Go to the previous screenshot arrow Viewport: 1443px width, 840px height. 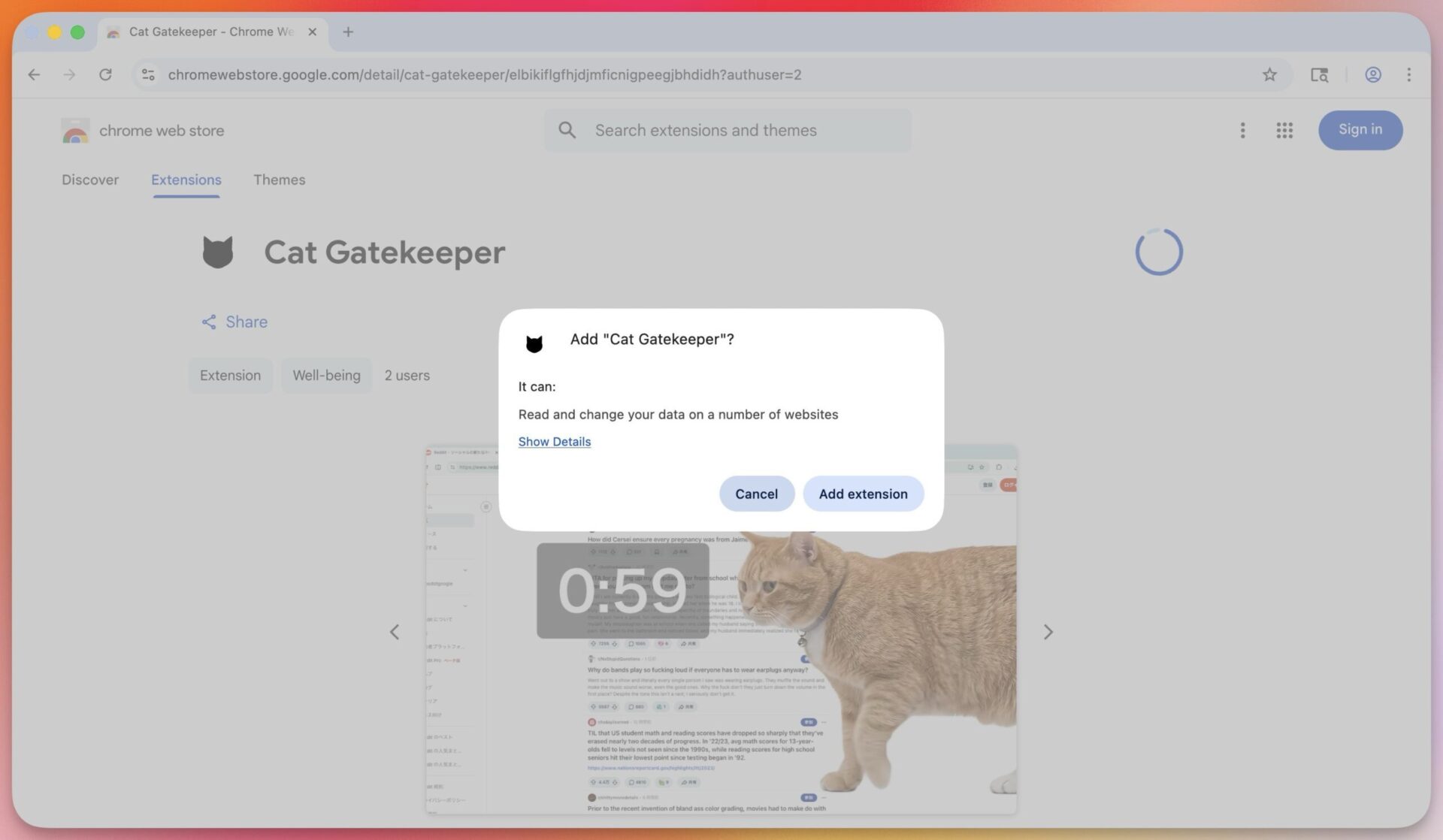[395, 632]
